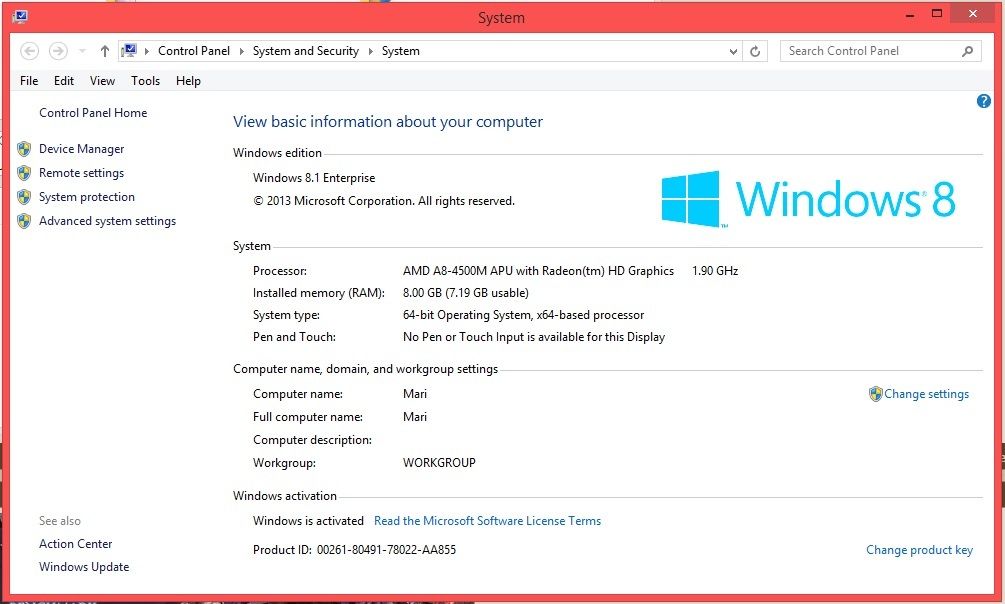Image resolution: width=1005 pixels, height=604 pixels.
Task: Click the computer icon in address bar
Action: (x=130, y=51)
